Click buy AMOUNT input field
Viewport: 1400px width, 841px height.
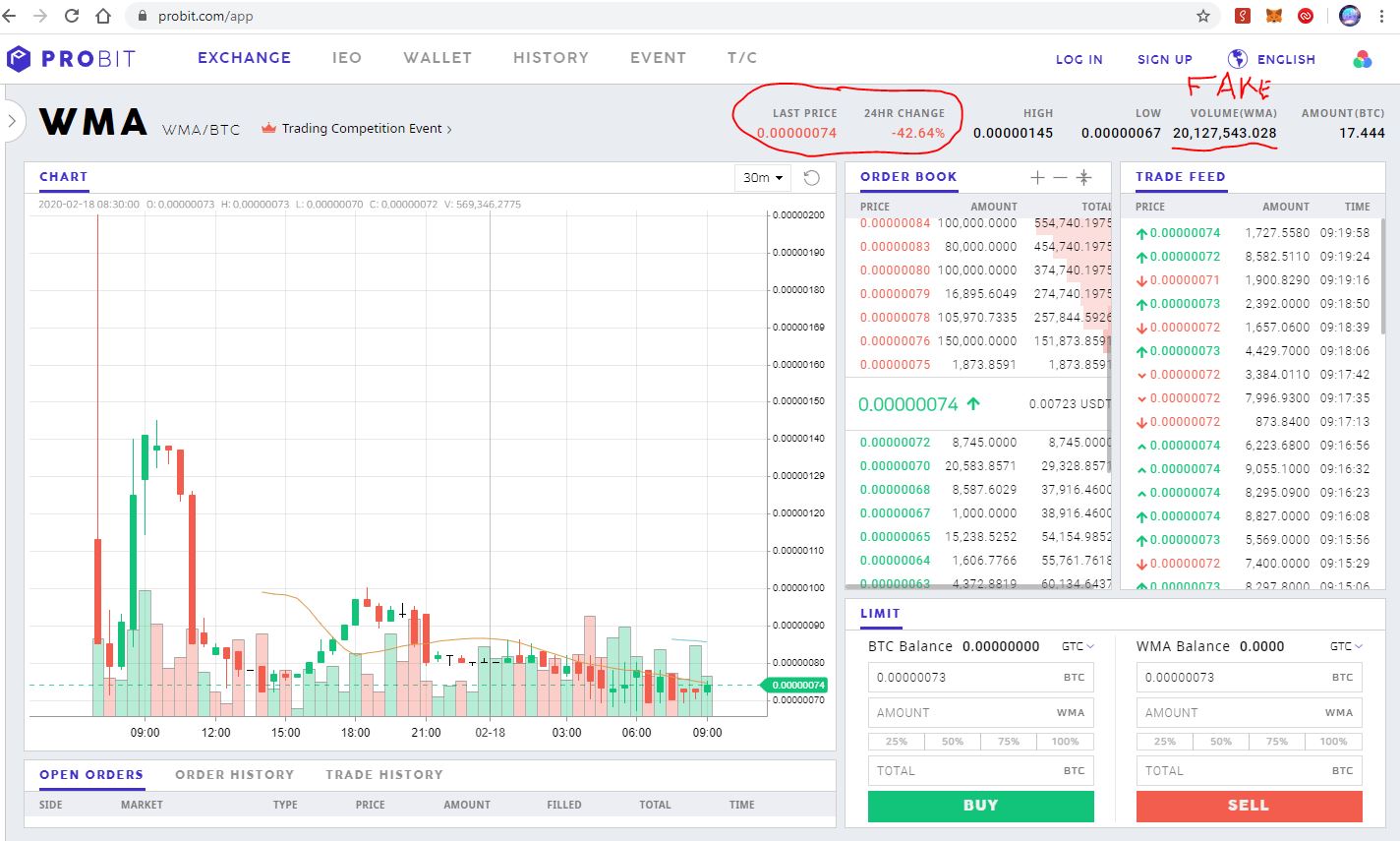pyautogui.click(x=981, y=713)
